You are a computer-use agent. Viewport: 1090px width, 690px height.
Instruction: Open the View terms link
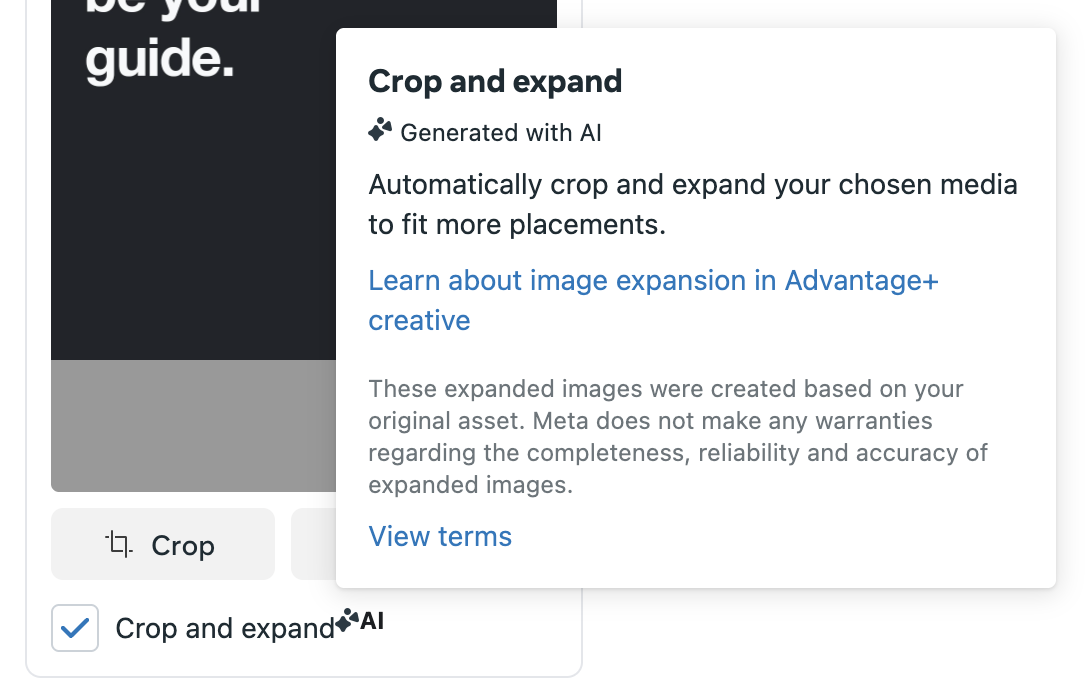coord(440,537)
